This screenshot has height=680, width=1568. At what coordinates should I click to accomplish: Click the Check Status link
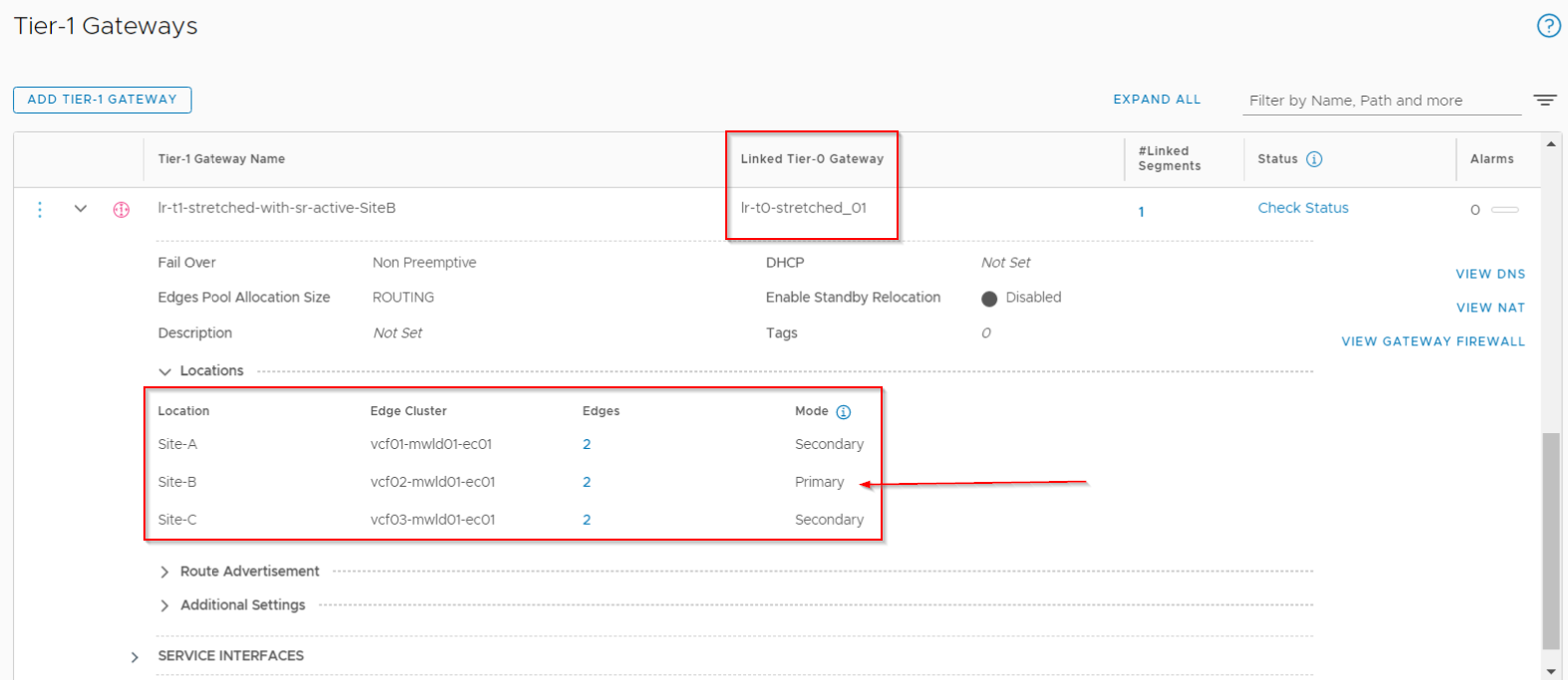pos(1302,208)
